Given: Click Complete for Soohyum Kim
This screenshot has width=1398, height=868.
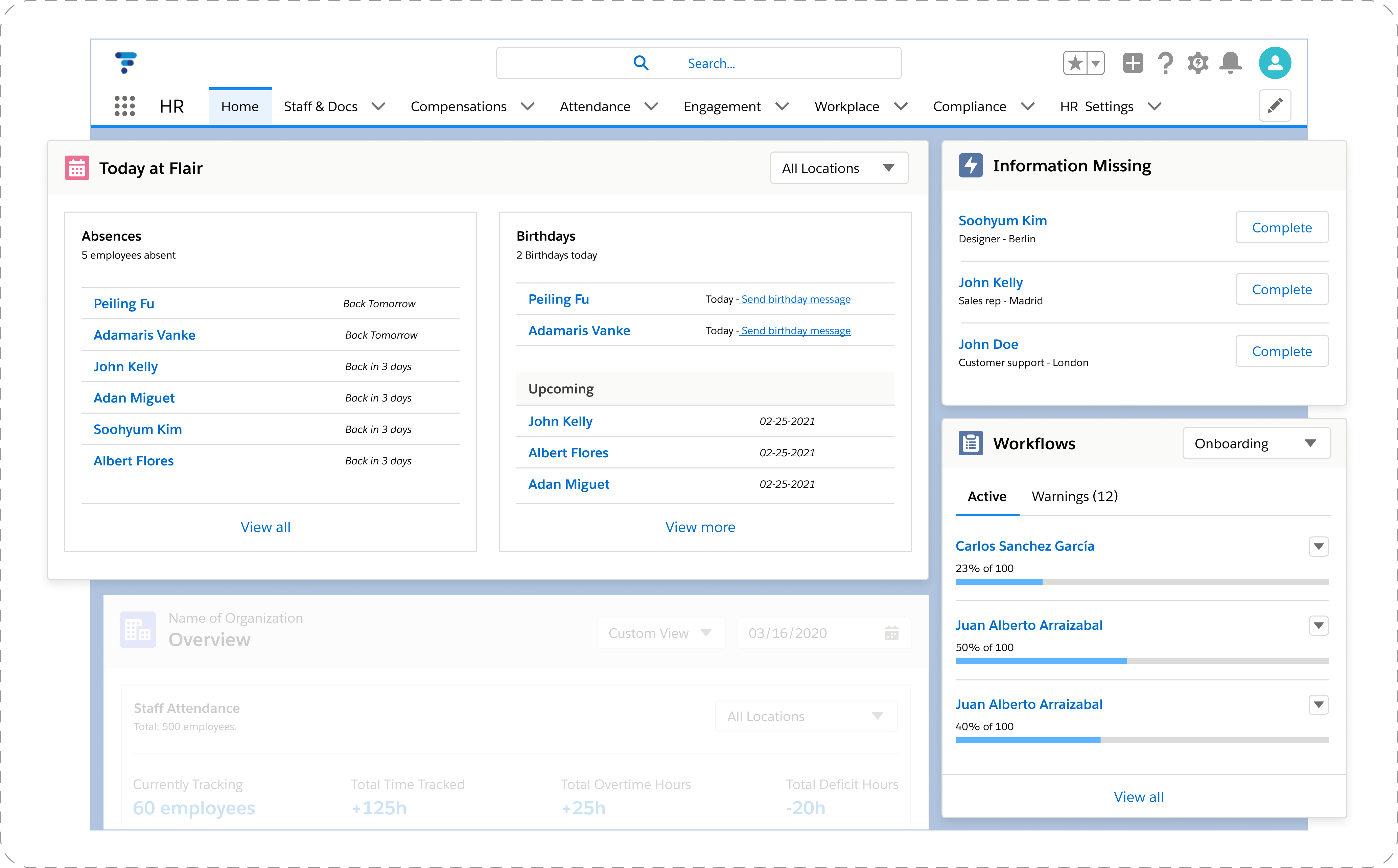Looking at the screenshot, I should [1281, 228].
